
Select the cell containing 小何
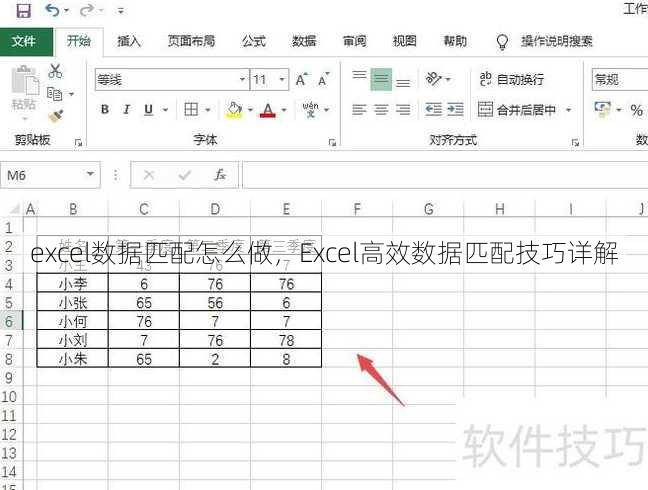click(x=73, y=321)
